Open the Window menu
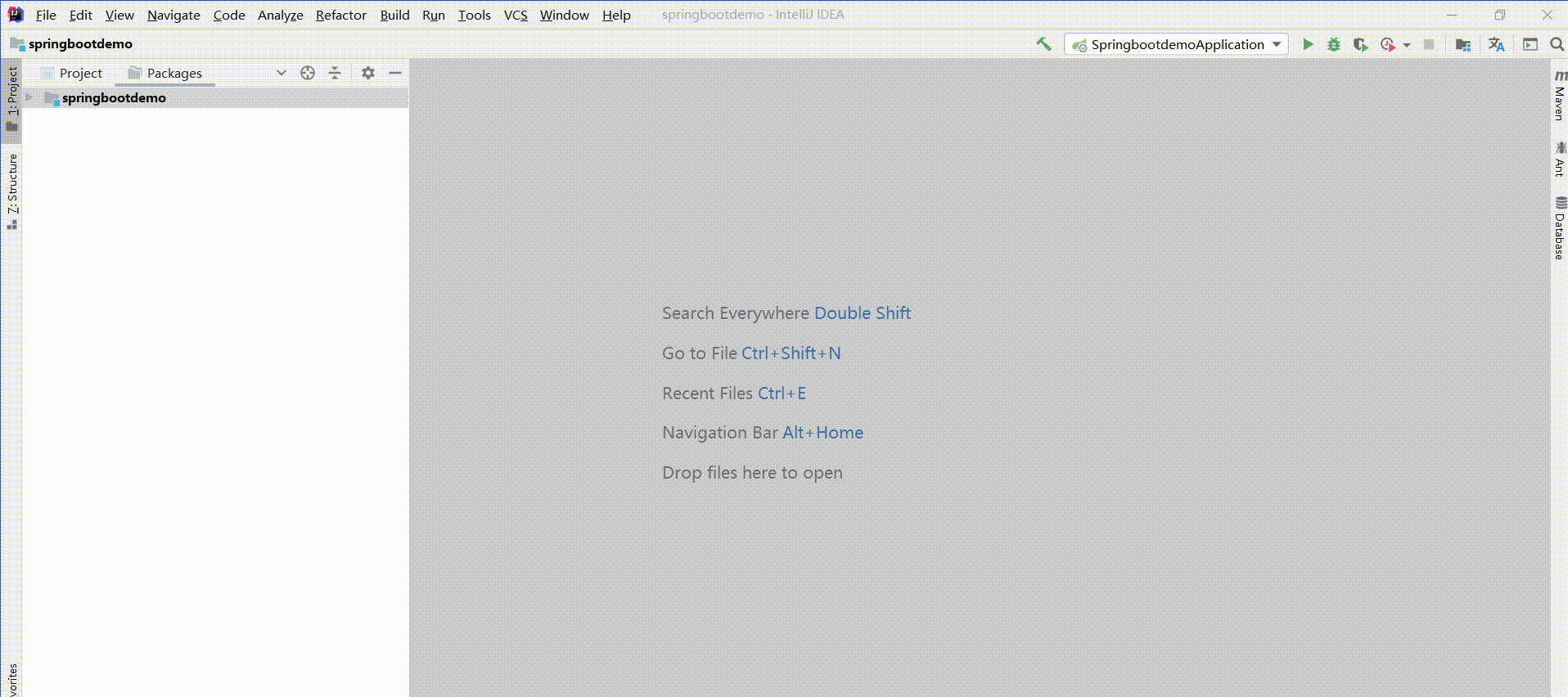 click(x=565, y=15)
